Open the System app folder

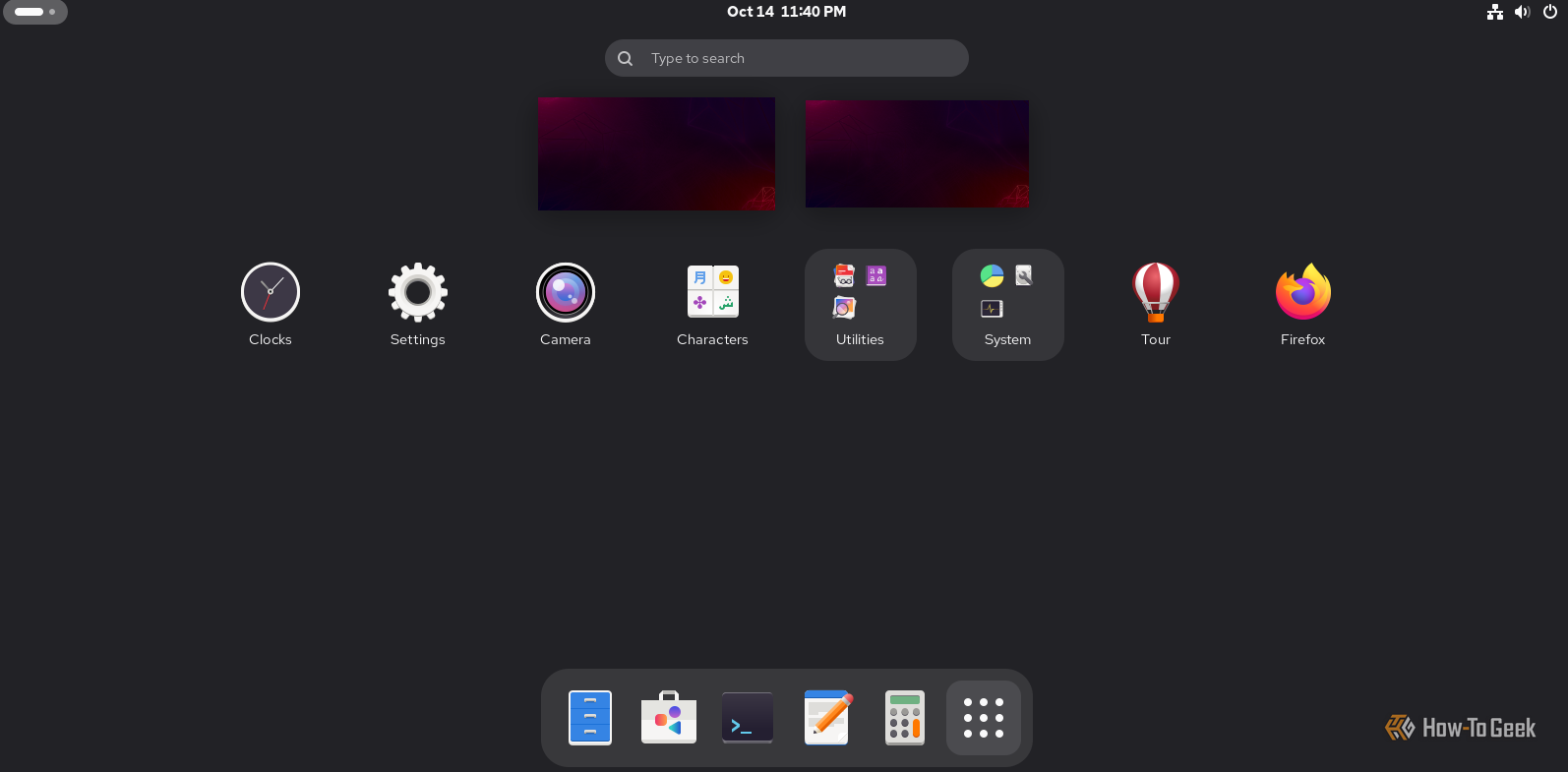tap(1008, 304)
